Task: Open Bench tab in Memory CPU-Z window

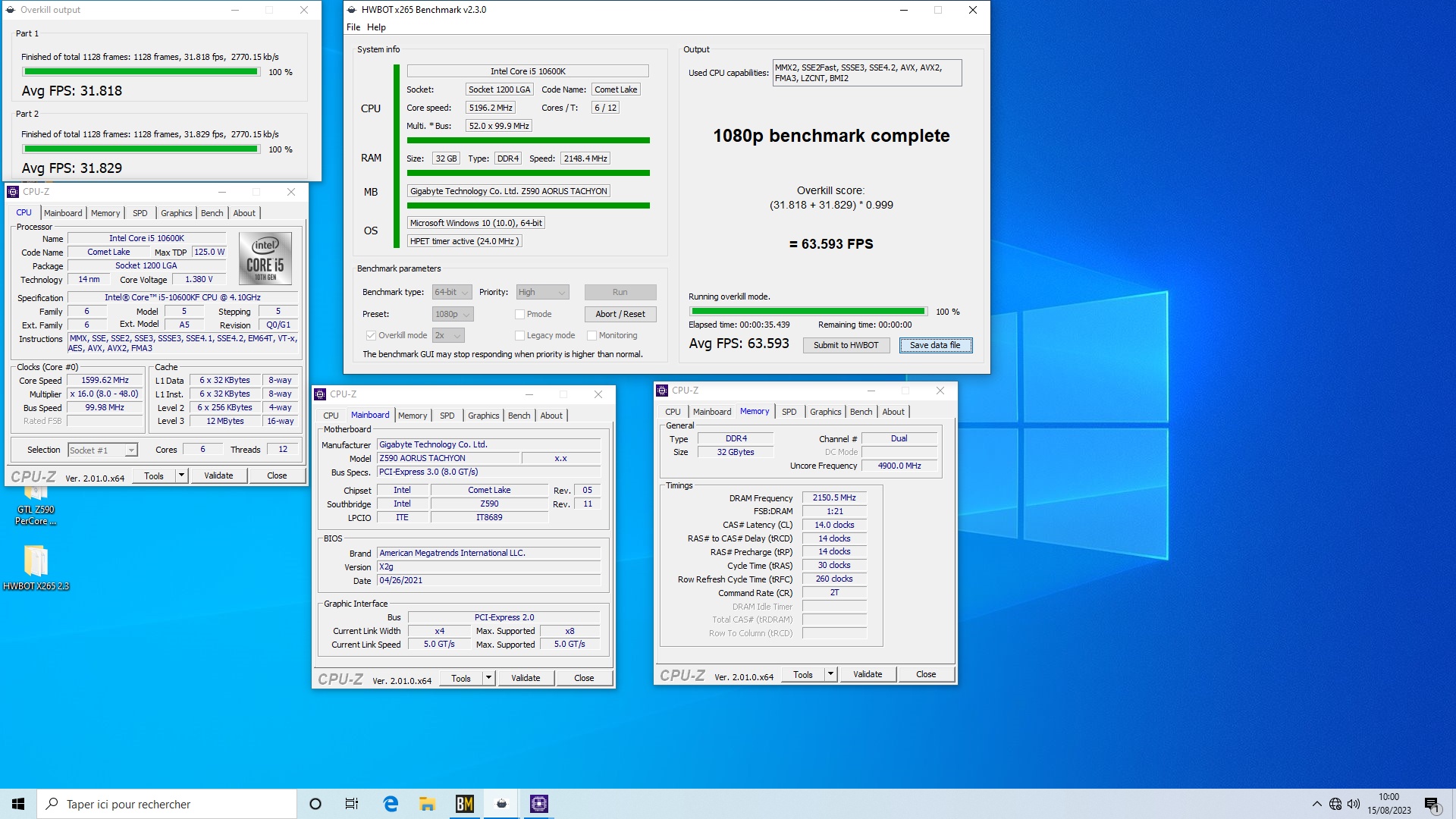Action: [861, 412]
